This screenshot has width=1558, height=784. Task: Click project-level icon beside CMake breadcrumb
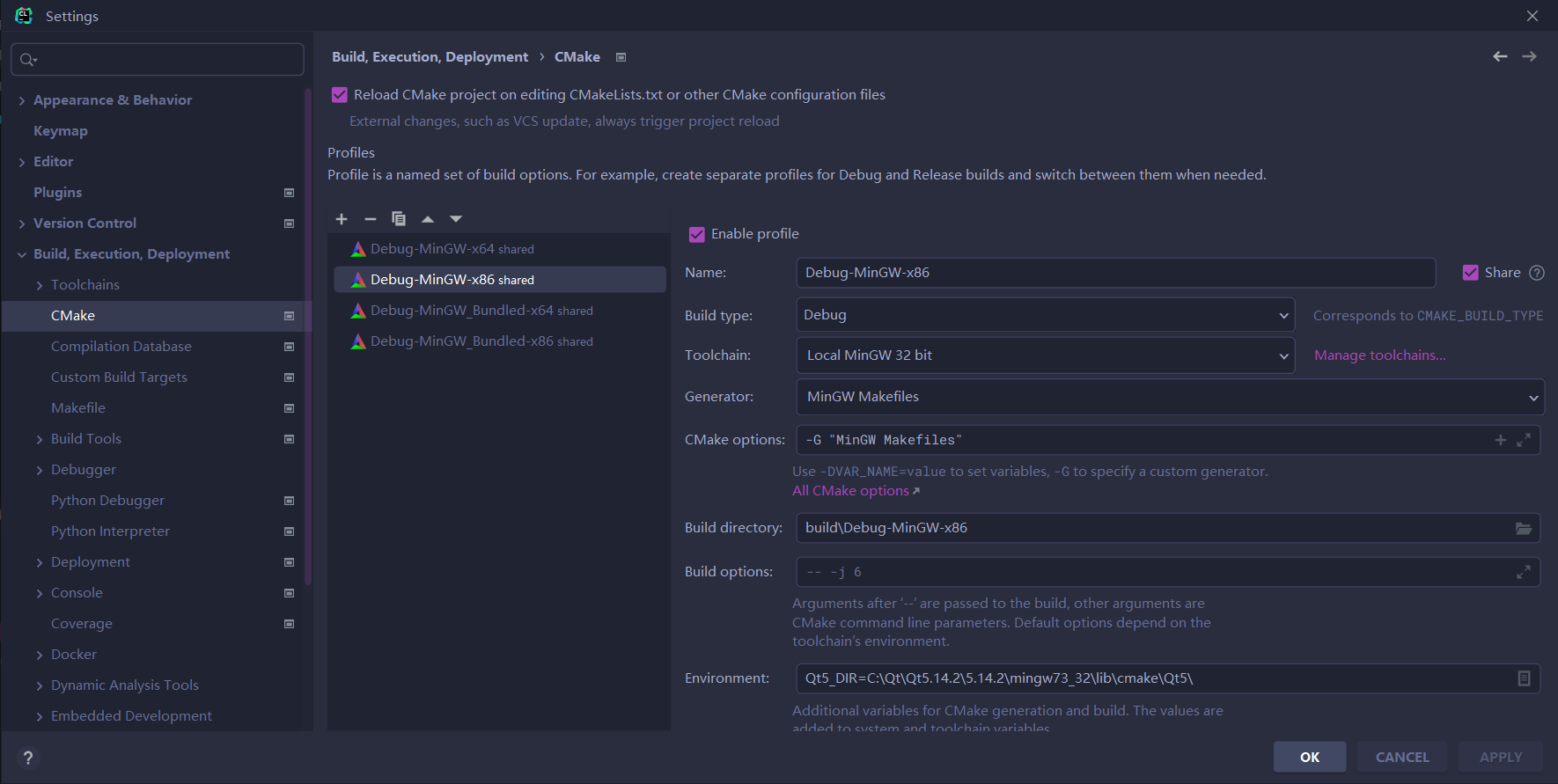[x=621, y=57]
